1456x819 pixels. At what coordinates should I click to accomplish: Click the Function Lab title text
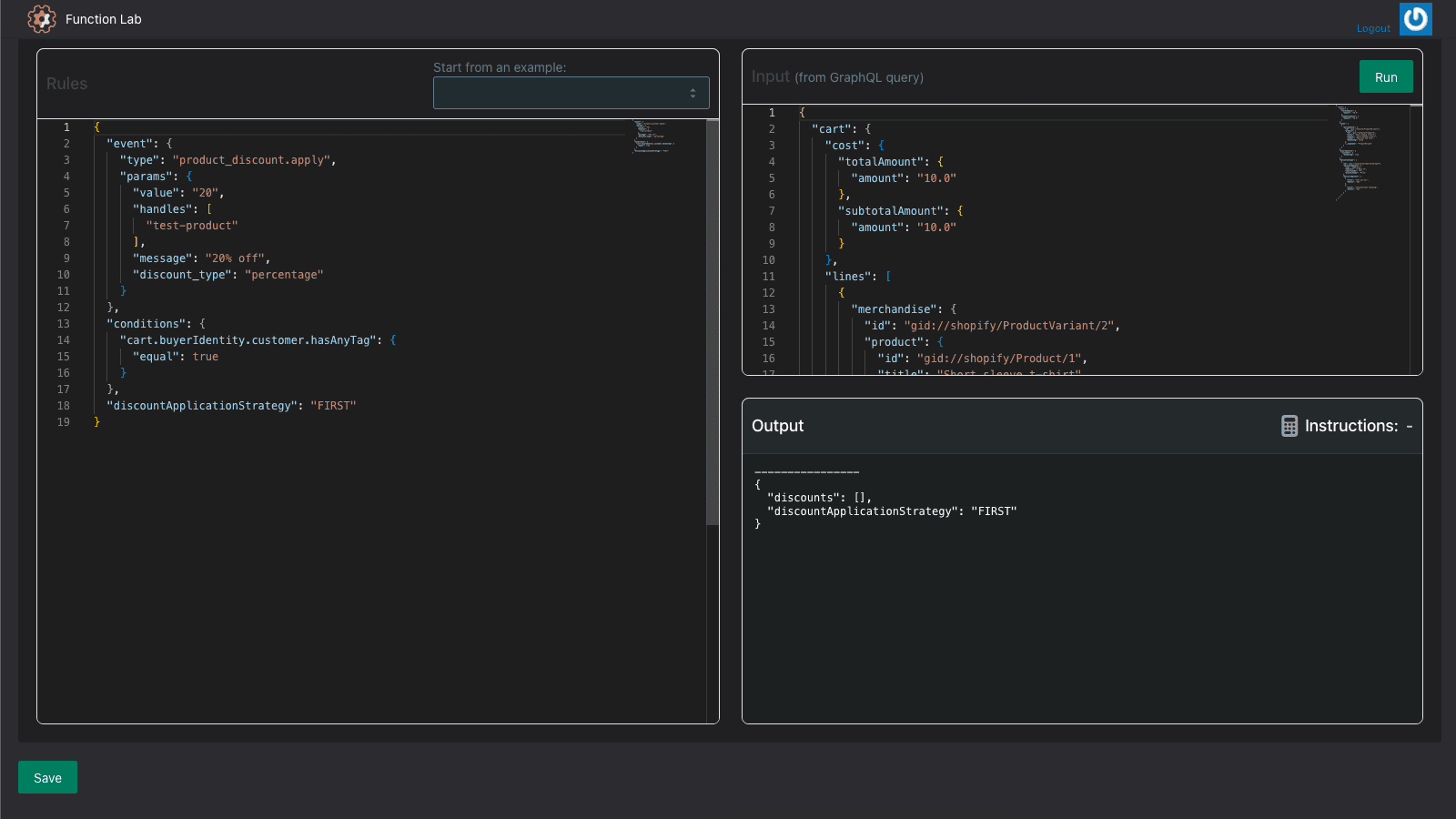[x=104, y=19]
